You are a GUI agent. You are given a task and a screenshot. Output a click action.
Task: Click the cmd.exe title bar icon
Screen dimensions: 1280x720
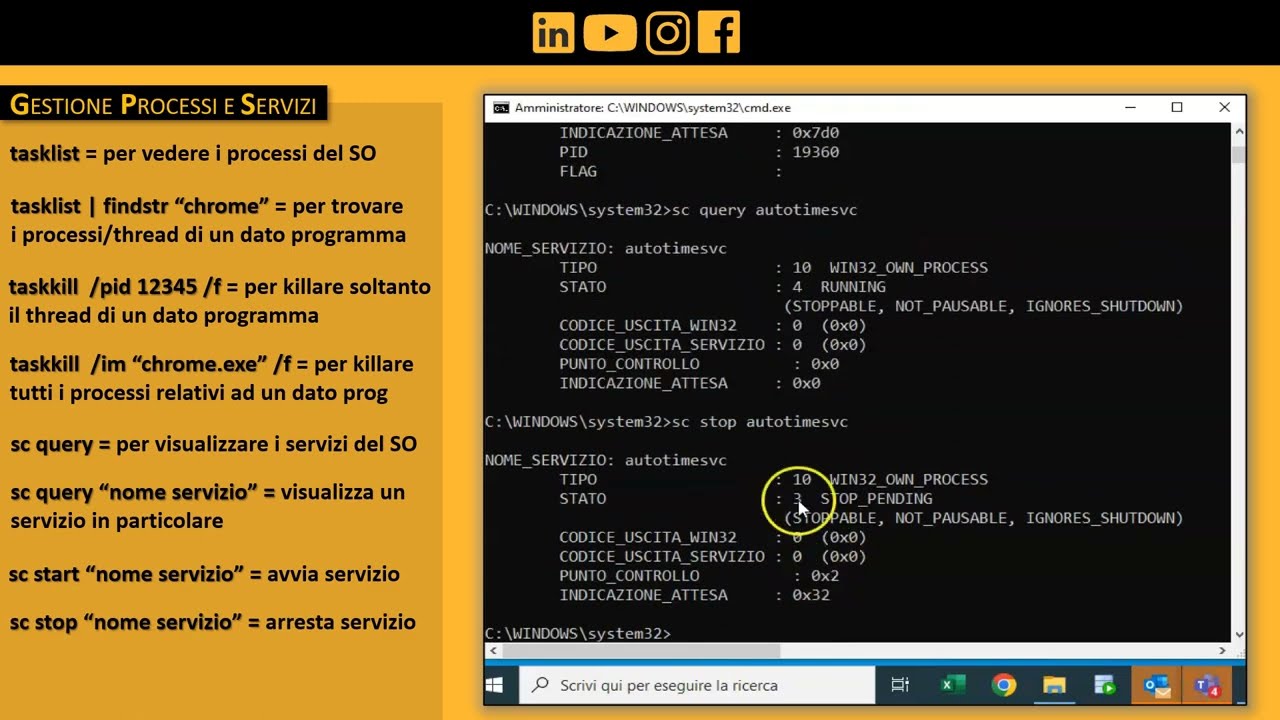pyautogui.click(x=501, y=108)
